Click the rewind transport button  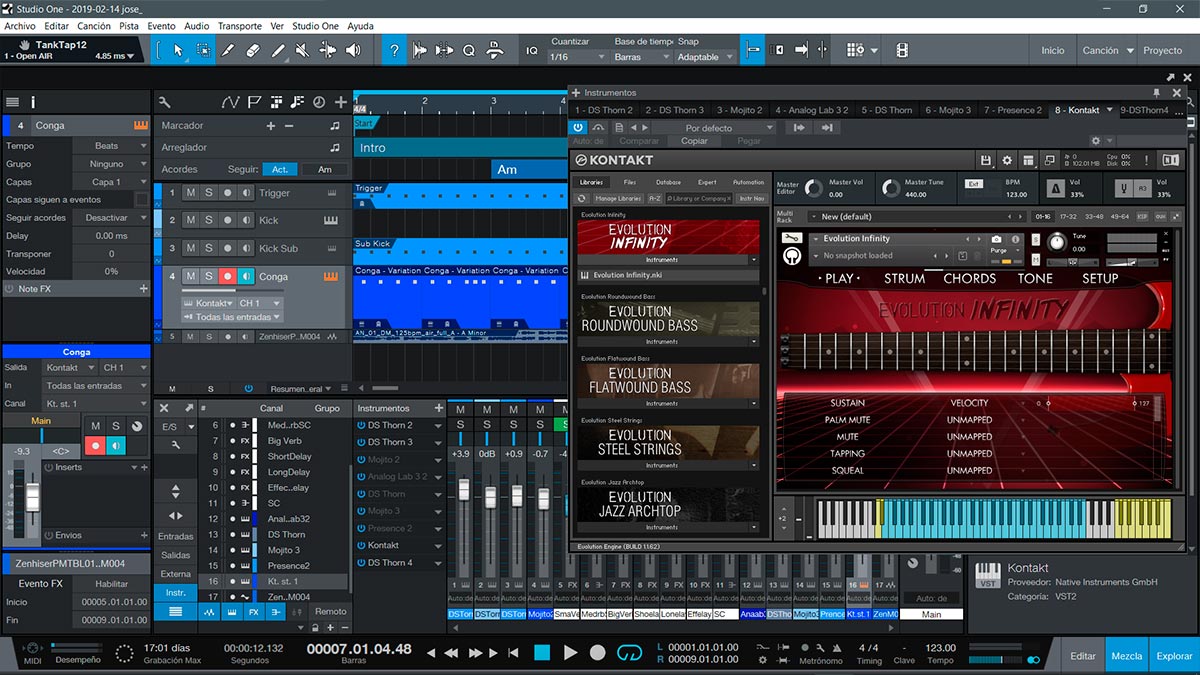[x=452, y=653]
